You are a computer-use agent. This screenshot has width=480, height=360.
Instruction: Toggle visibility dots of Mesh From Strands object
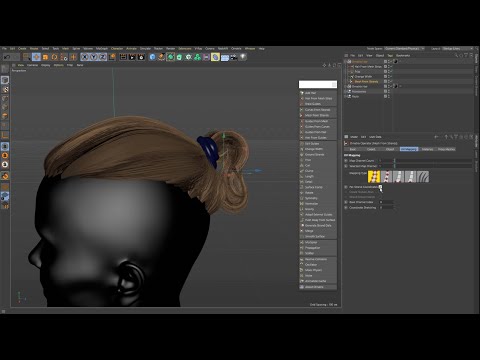[389, 81]
